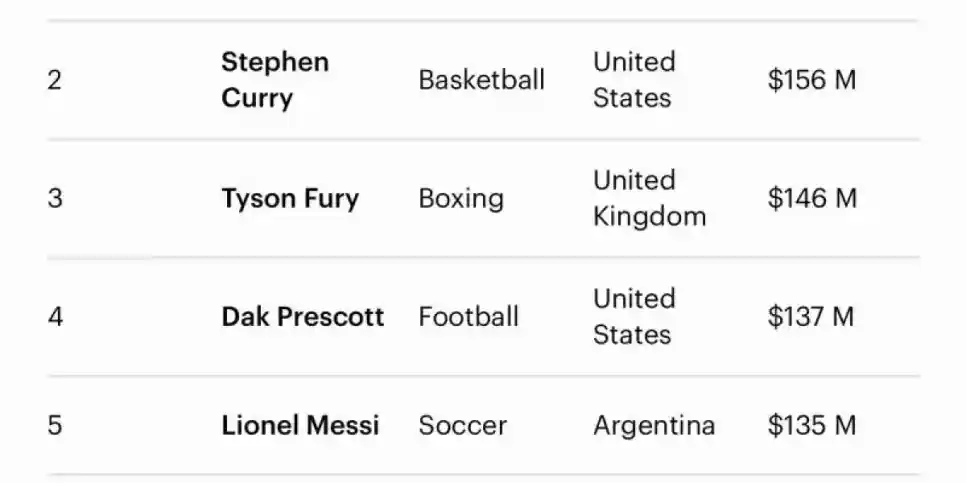Select the $135 M earnings value
This screenshot has width=966, height=483.
pos(812,425)
